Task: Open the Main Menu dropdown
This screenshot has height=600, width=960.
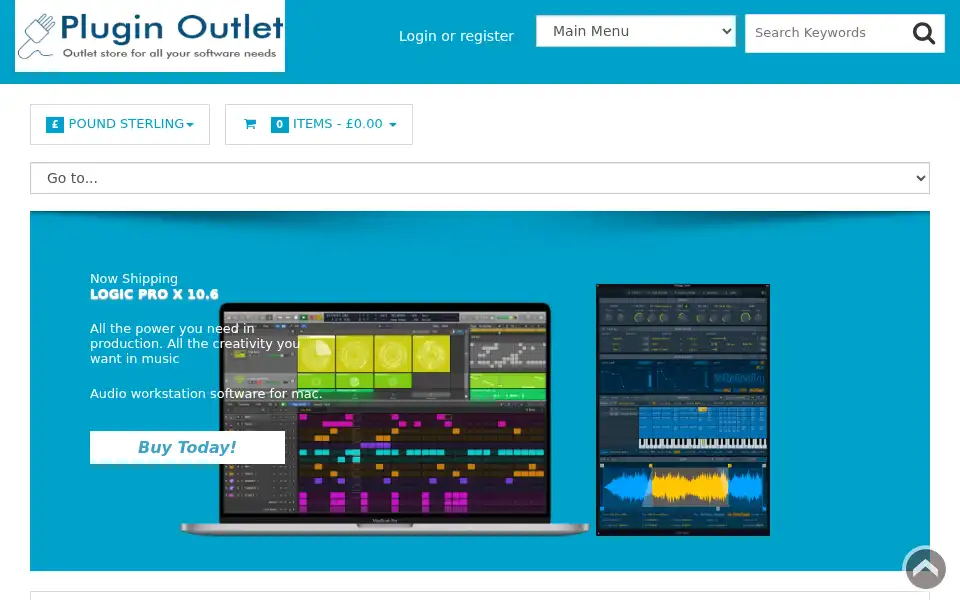Action: coord(636,31)
